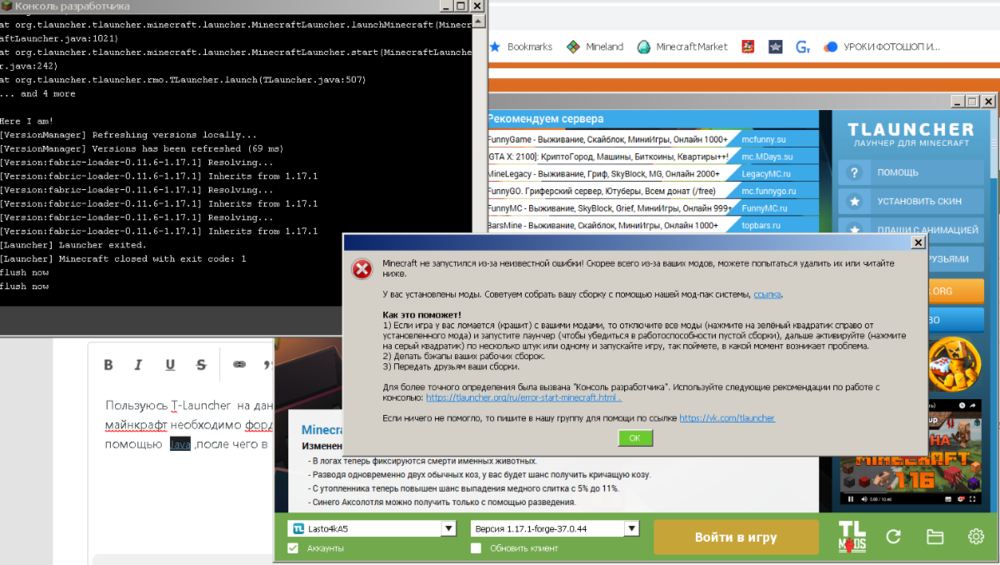Expand the version 1.17.1-forge dropdown
Image resolution: width=1000 pixels, height=565 pixels.
tap(631, 529)
